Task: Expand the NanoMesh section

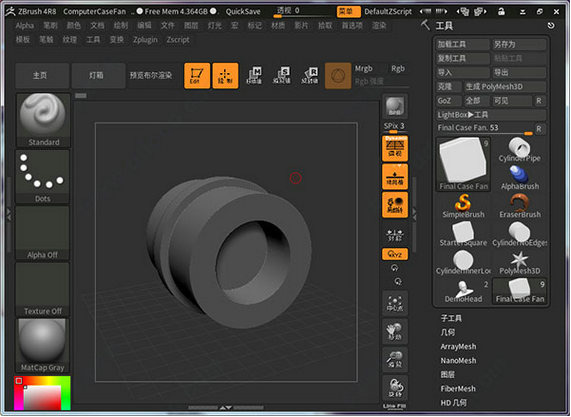Action: coord(458,361)
